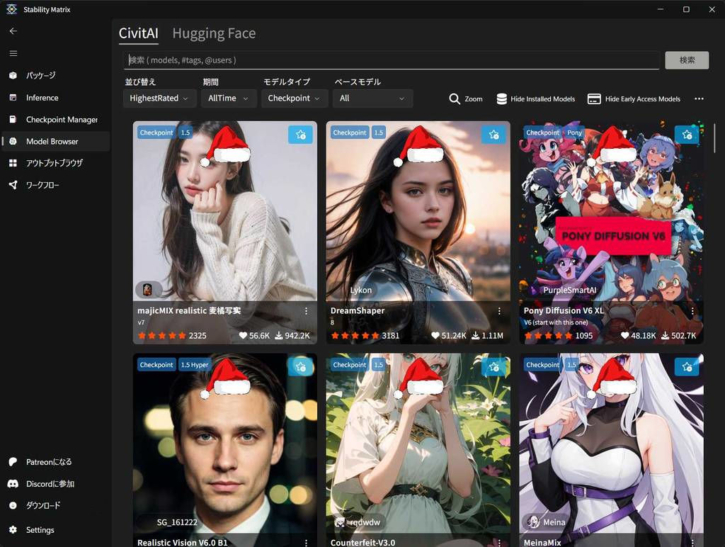Open the アウトプットブラウザ page
Image resolution: width=725 pixels, height=547 pixels.
(53, 163)
